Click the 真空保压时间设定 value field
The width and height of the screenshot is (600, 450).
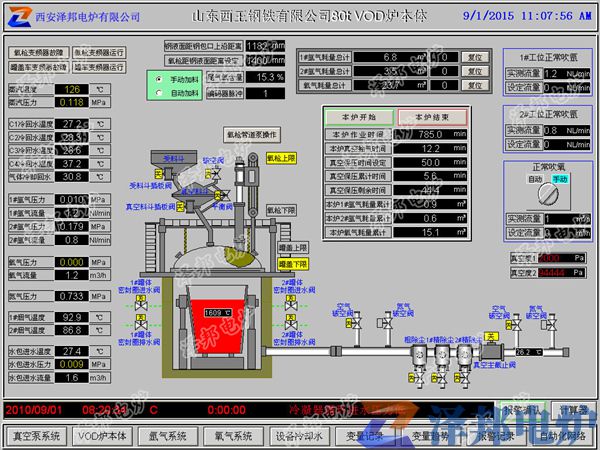tap(430, 162)
